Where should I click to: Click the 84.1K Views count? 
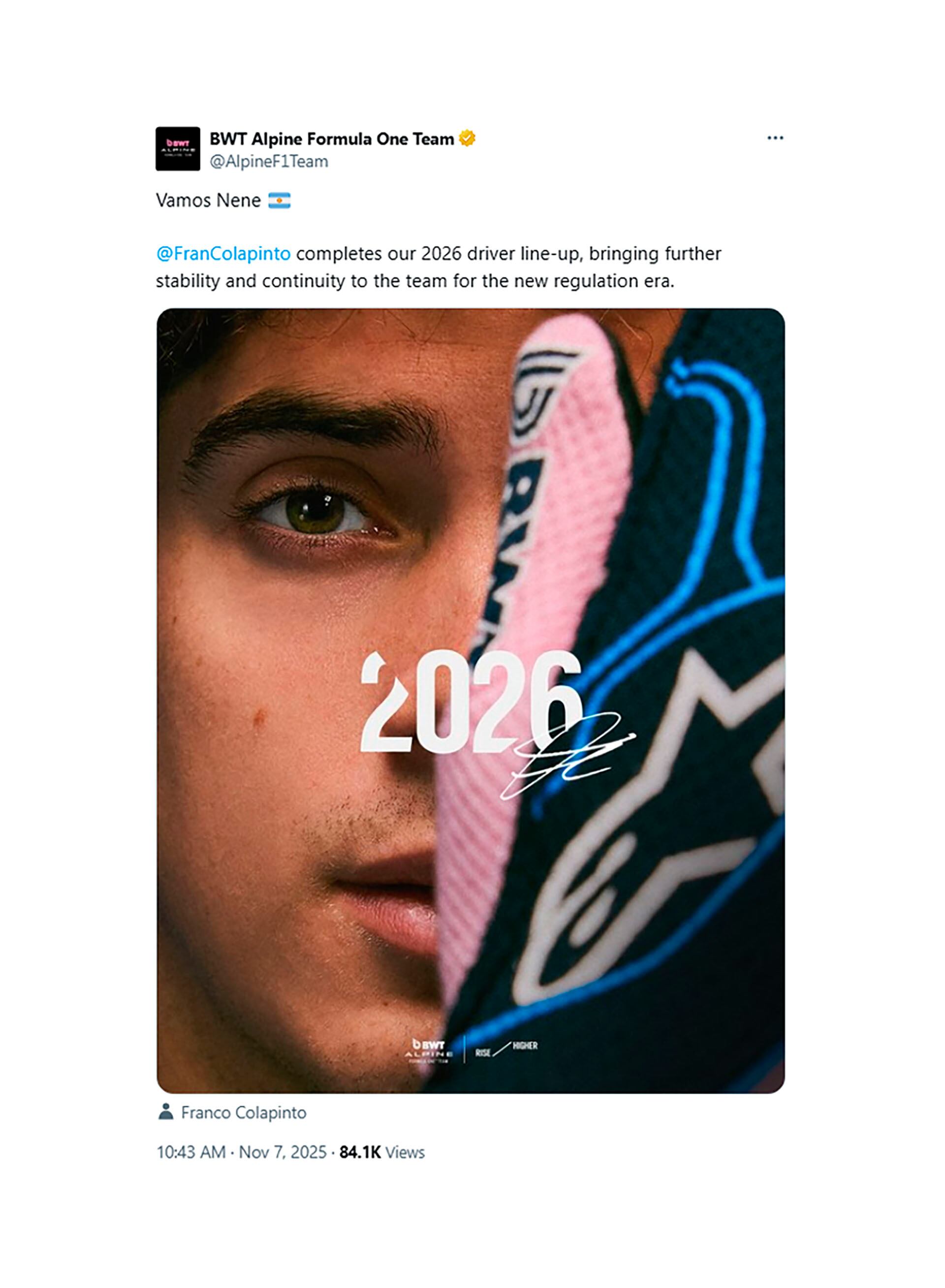382,1152
